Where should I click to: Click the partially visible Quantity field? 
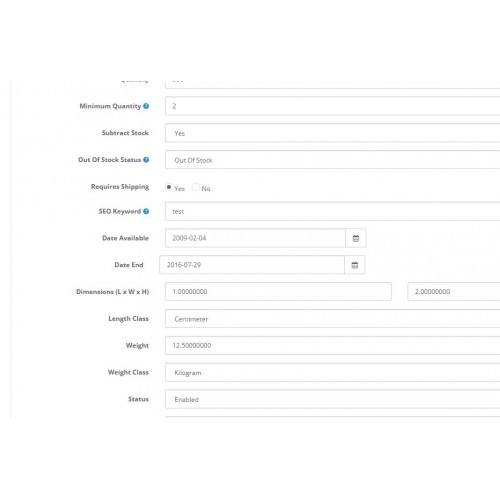[332, 84]
